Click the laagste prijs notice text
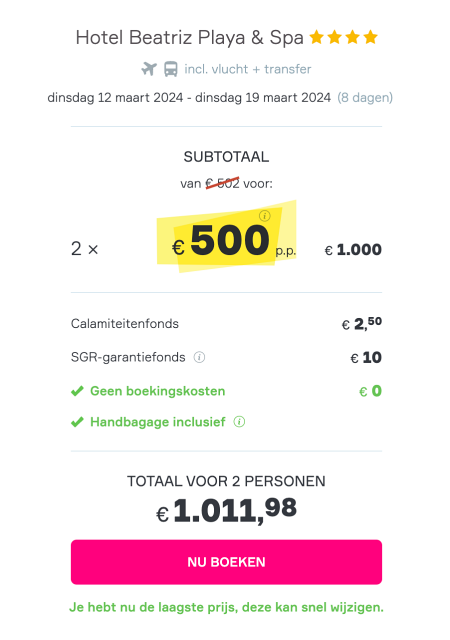The width and height of the screenshot is (450, 640). click(226, 607)
